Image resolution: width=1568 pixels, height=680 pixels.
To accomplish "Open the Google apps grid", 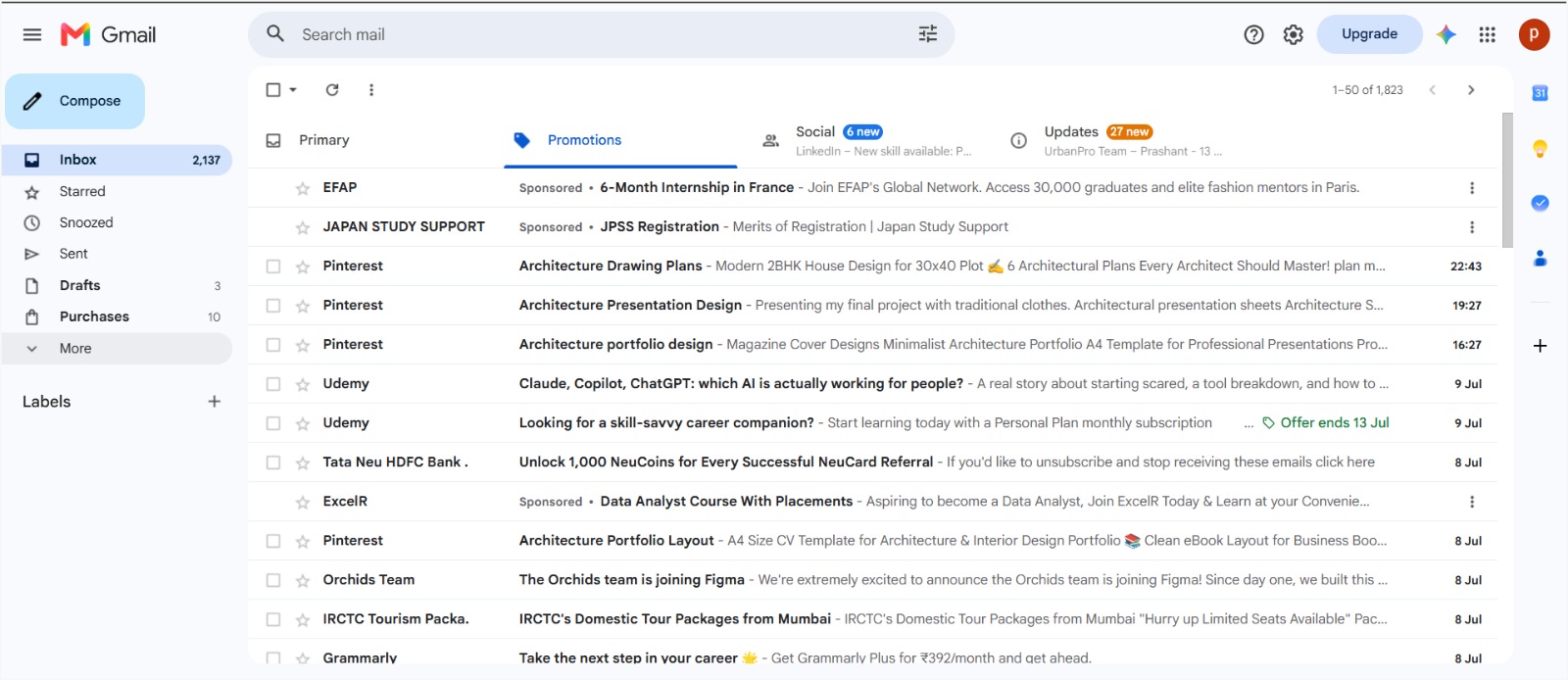I will click(x=1487, y=34).
